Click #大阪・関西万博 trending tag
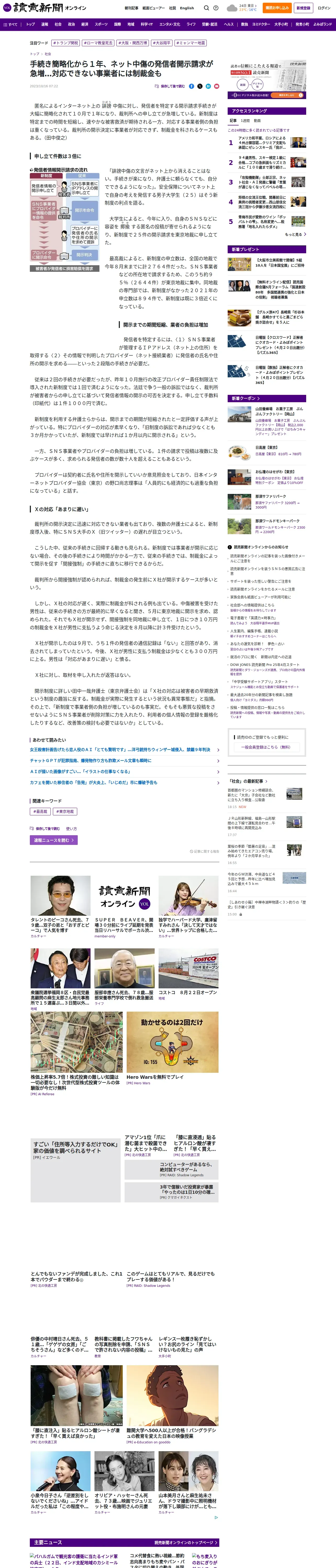Image resolution: width=336 pixels, height=1568 pixels. coord(133,43)
